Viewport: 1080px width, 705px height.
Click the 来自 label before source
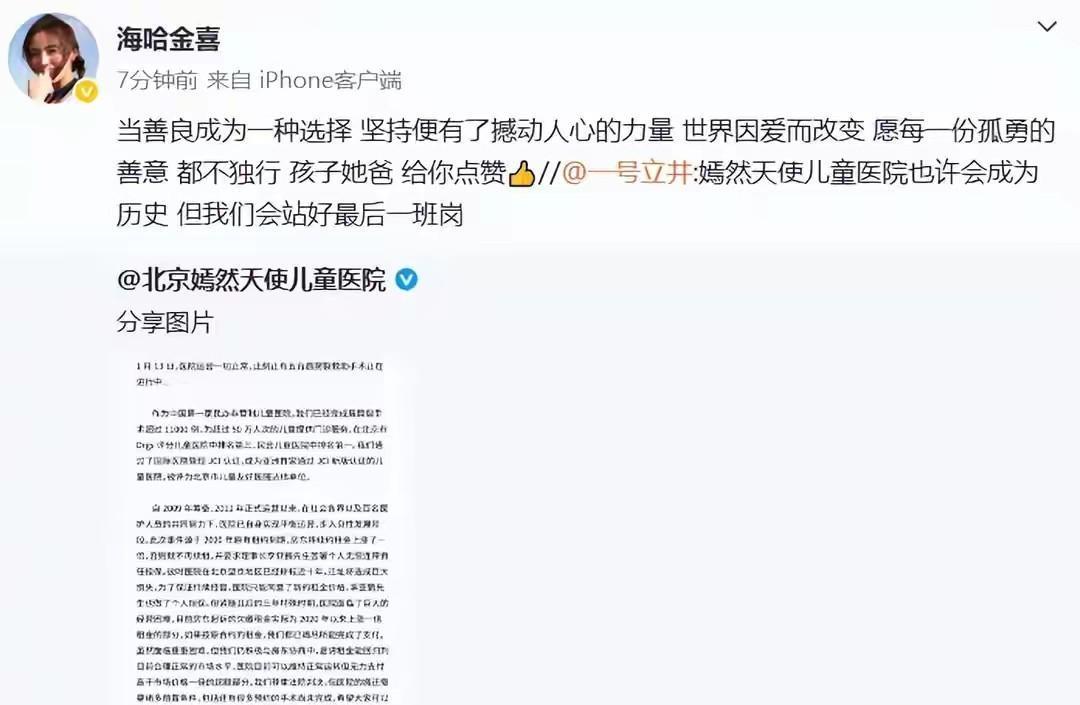tap(229, 80)
